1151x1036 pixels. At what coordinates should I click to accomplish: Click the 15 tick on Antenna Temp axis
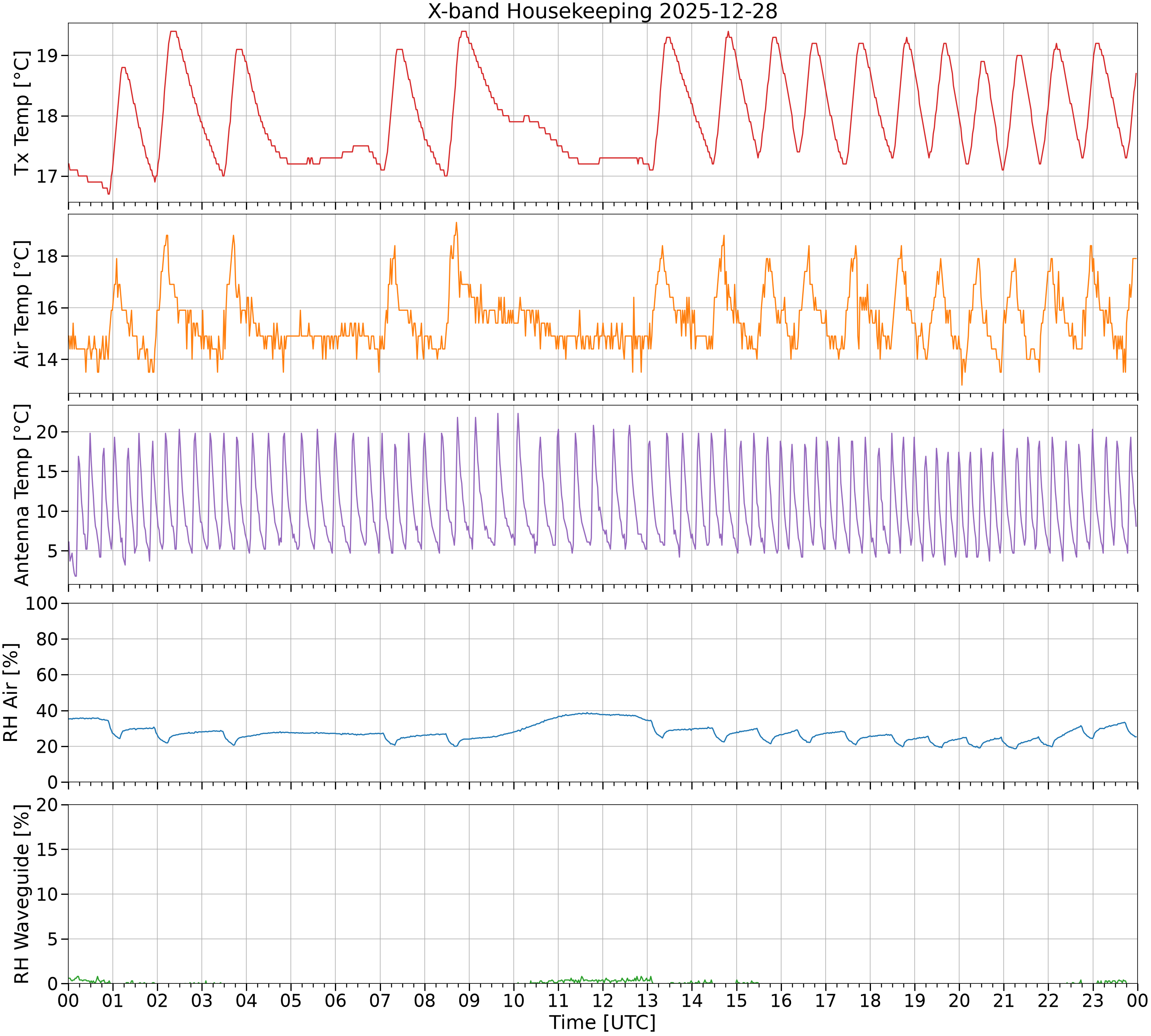tap(47, 471)
